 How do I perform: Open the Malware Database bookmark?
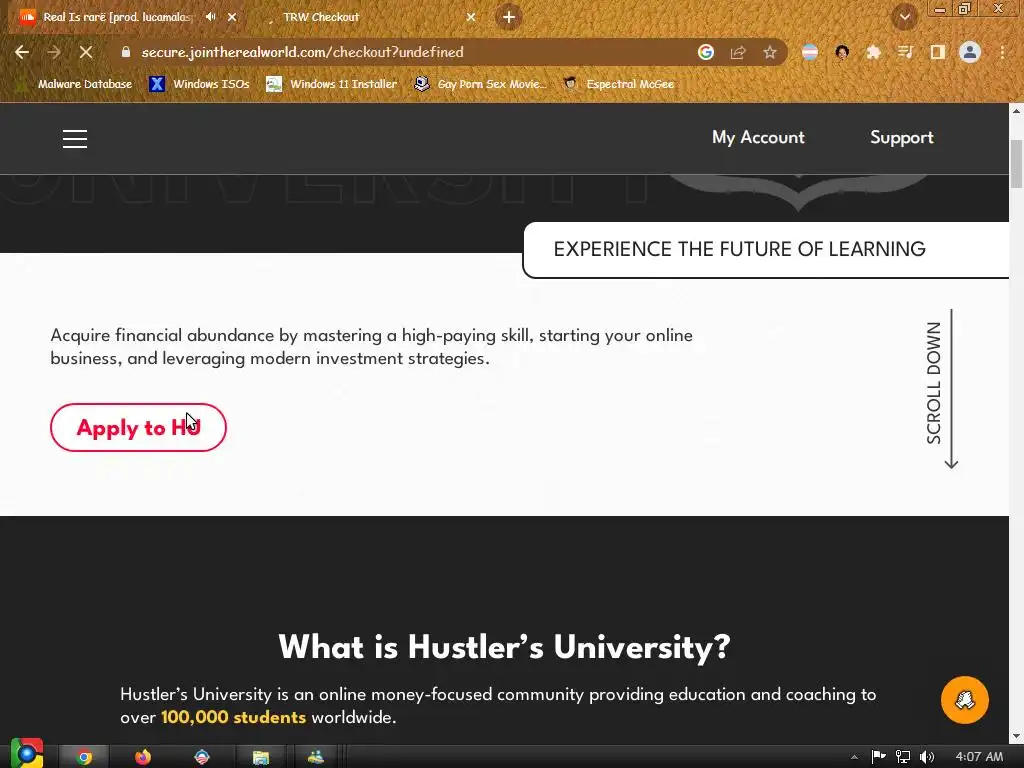click(x=73, y=84)
